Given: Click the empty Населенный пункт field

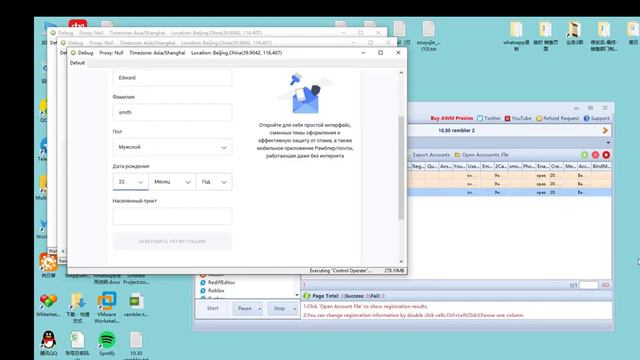Looking at the screenshot, I should coord(172,216).
